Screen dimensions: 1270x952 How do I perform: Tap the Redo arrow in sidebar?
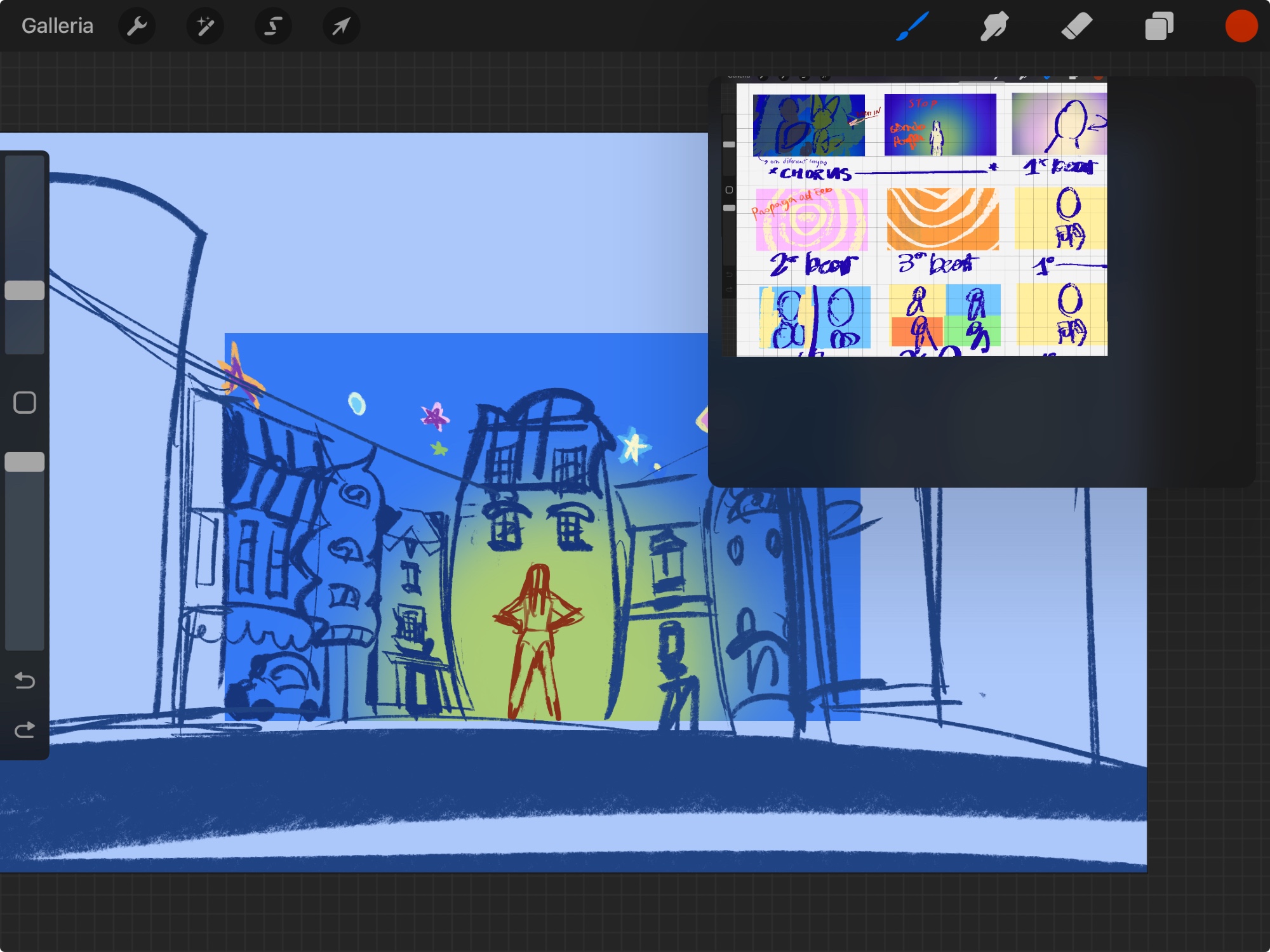coord(25,730)
